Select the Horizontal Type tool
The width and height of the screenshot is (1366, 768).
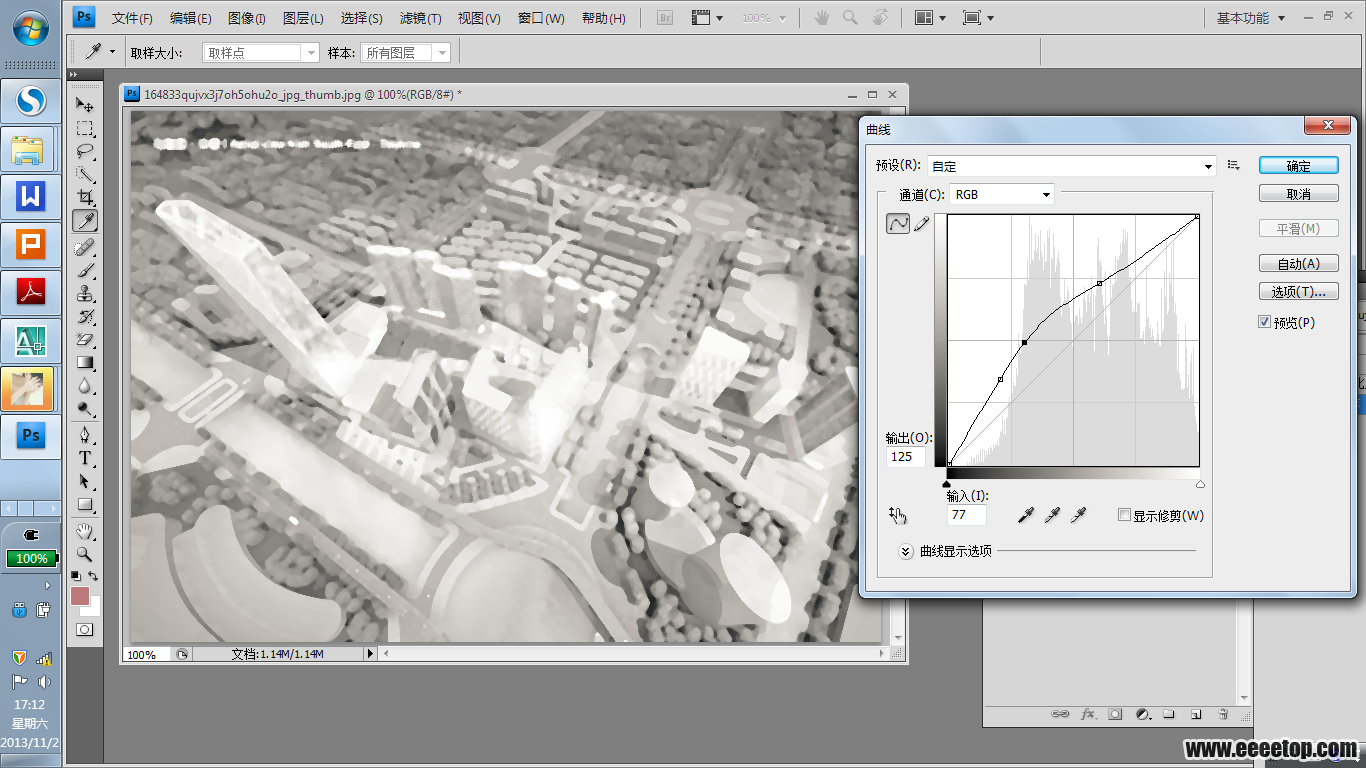click(85, 458)
